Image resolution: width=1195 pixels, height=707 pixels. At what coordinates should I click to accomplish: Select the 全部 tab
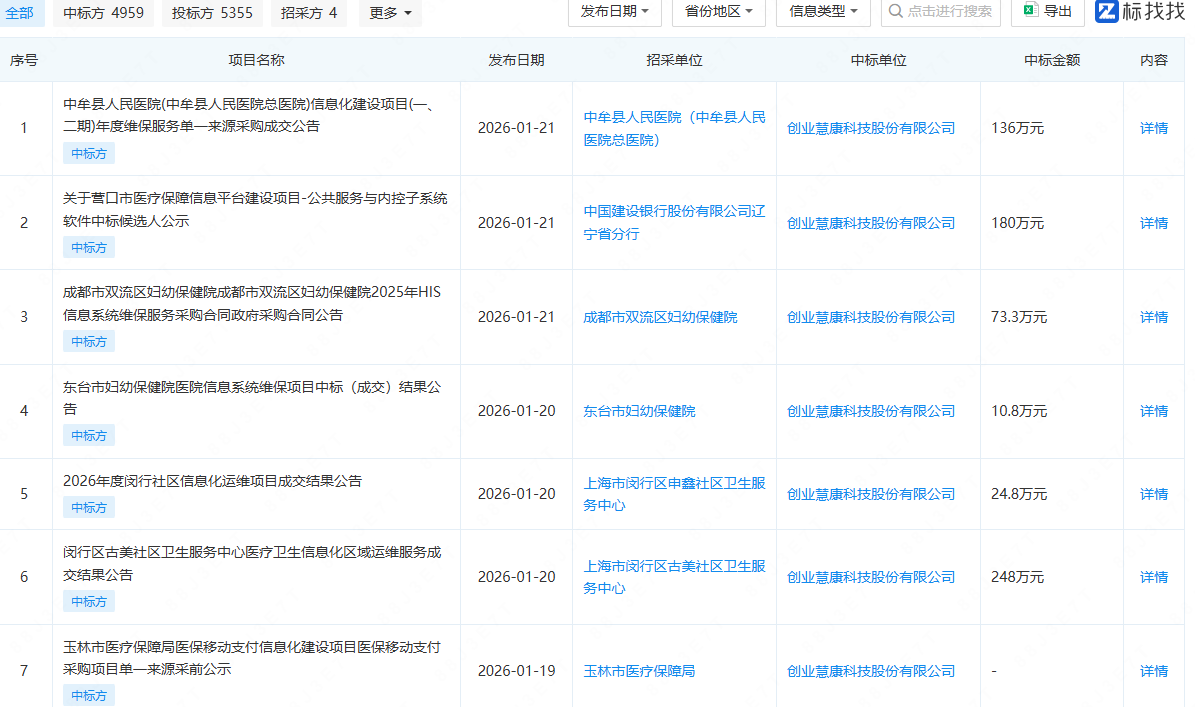click(20, 13)
